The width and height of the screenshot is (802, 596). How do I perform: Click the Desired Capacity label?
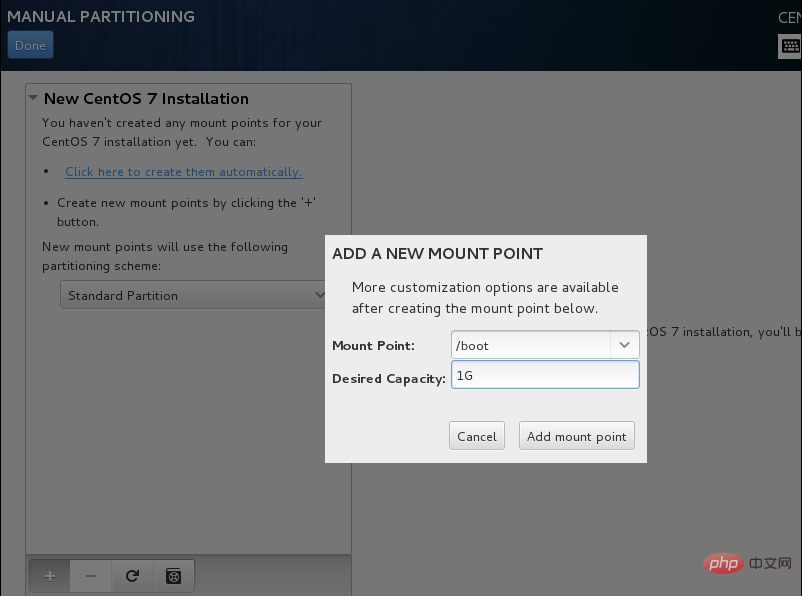pyautogui.click(x=389, y=379)
